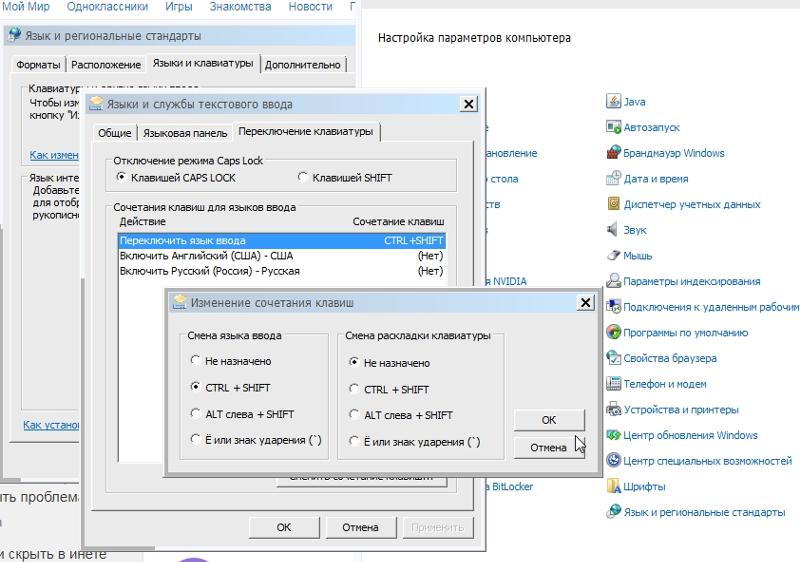Select CTRL + SHIFT under Смена языка ввода

point(195,387)
